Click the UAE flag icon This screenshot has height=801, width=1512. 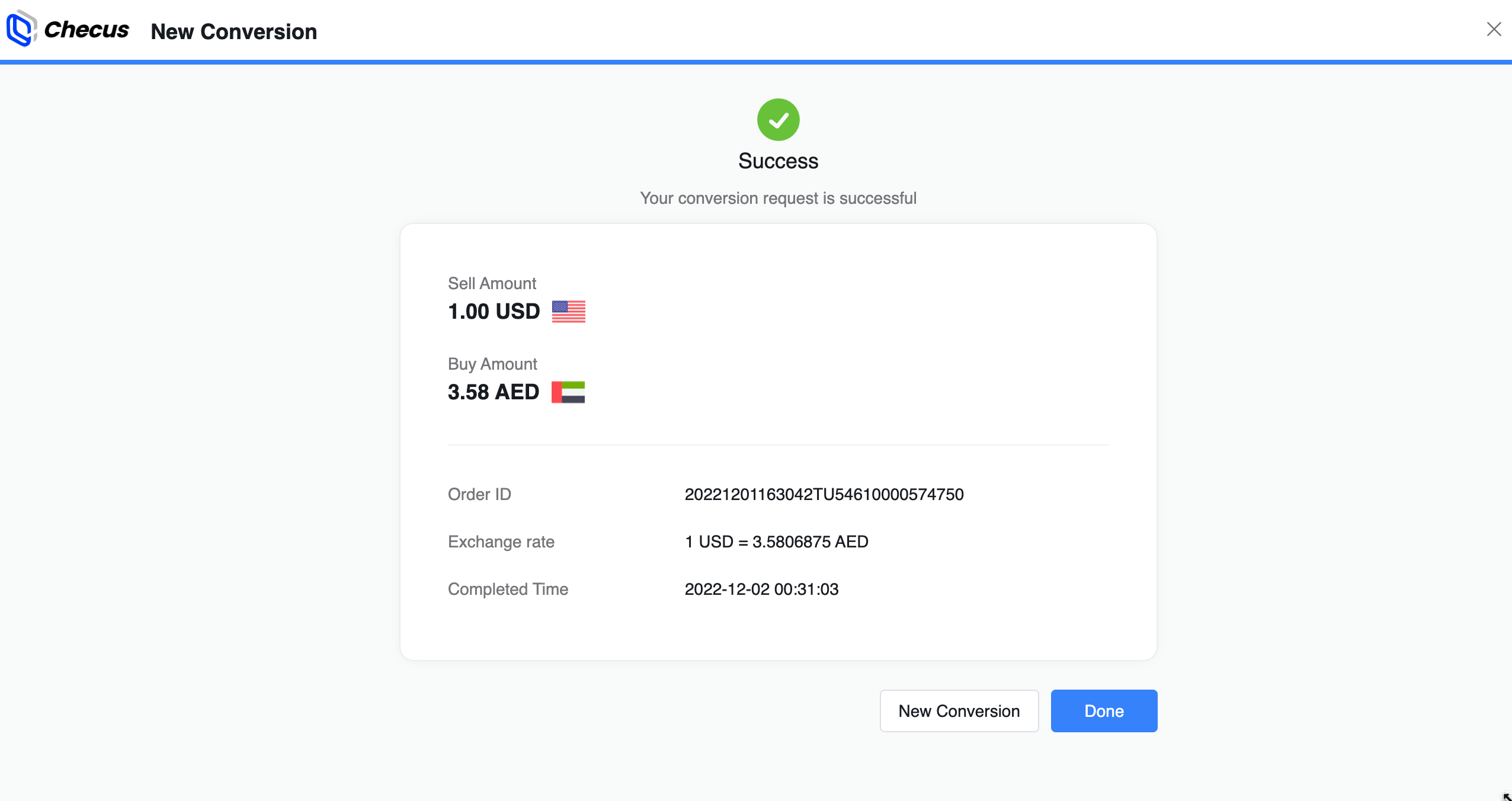568,392
